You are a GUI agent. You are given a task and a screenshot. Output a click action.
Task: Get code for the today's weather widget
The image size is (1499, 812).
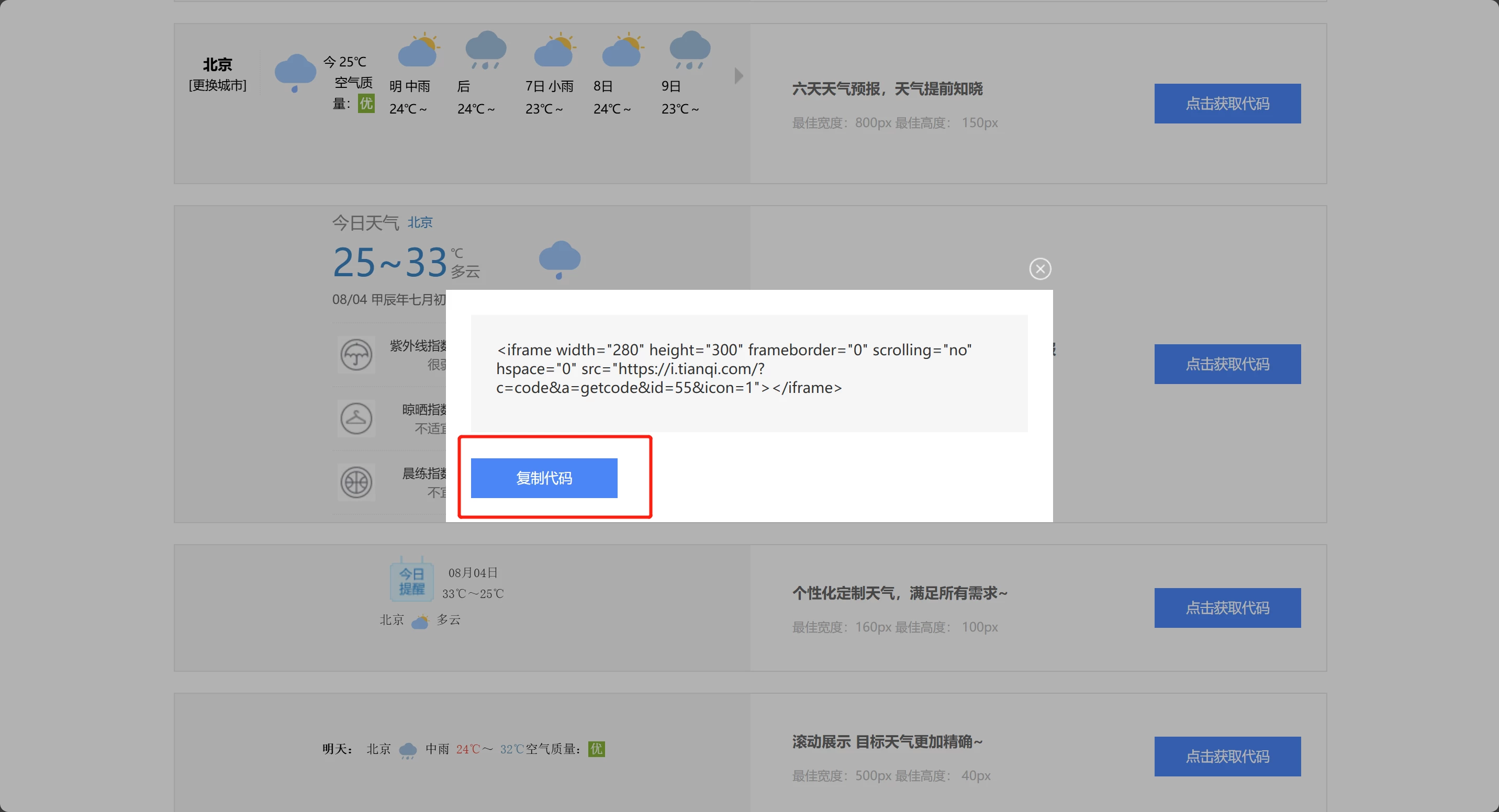tap(1227, 364)
